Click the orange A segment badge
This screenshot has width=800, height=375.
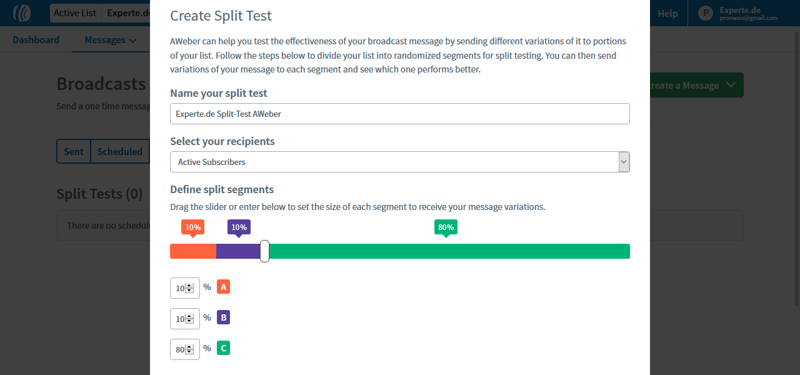(x=223, y=287)
